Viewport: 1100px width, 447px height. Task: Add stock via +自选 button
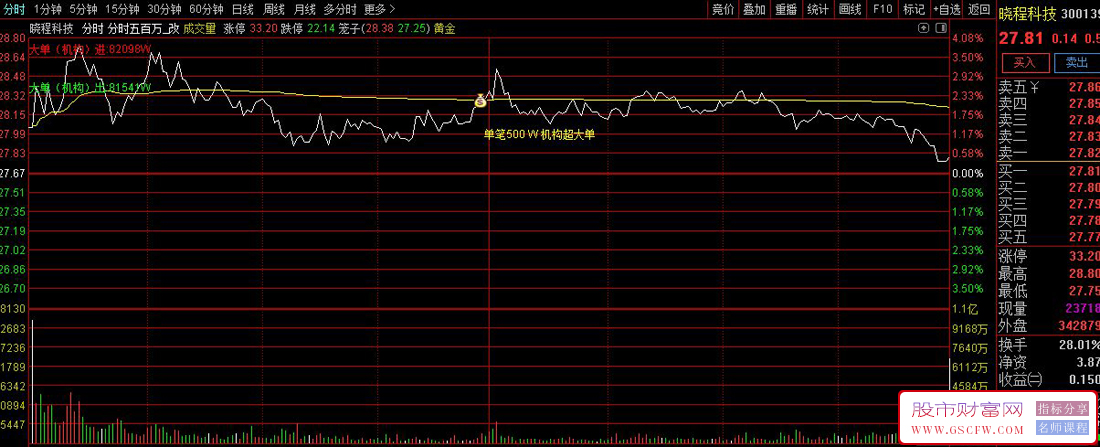[947, 9]
